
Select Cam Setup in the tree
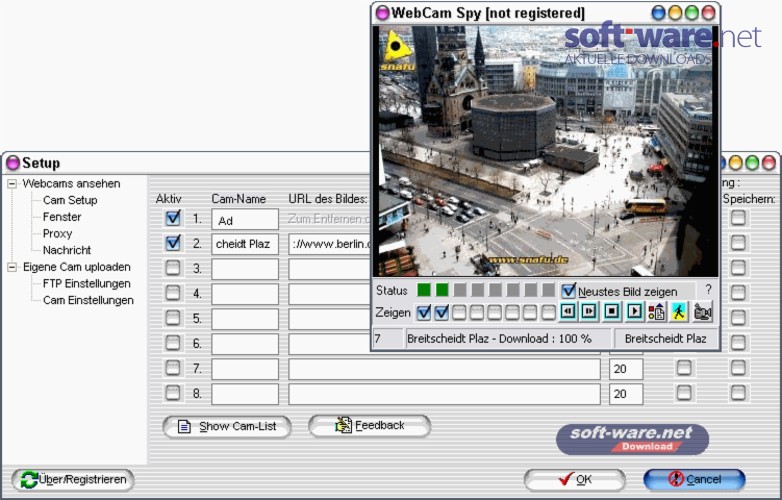[70, 200]
